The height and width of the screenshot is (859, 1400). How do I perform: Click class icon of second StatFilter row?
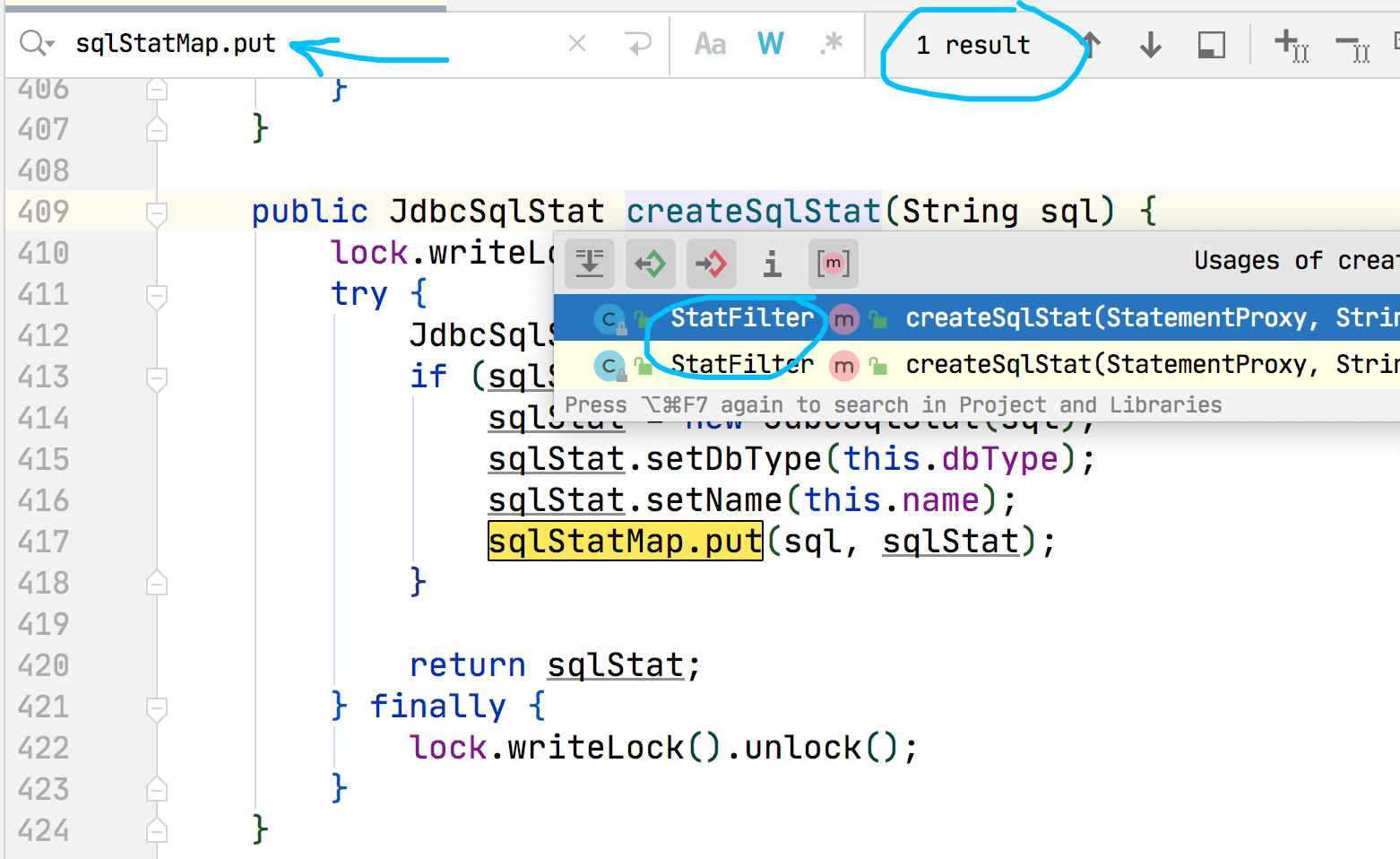click(x=609, y=365)
